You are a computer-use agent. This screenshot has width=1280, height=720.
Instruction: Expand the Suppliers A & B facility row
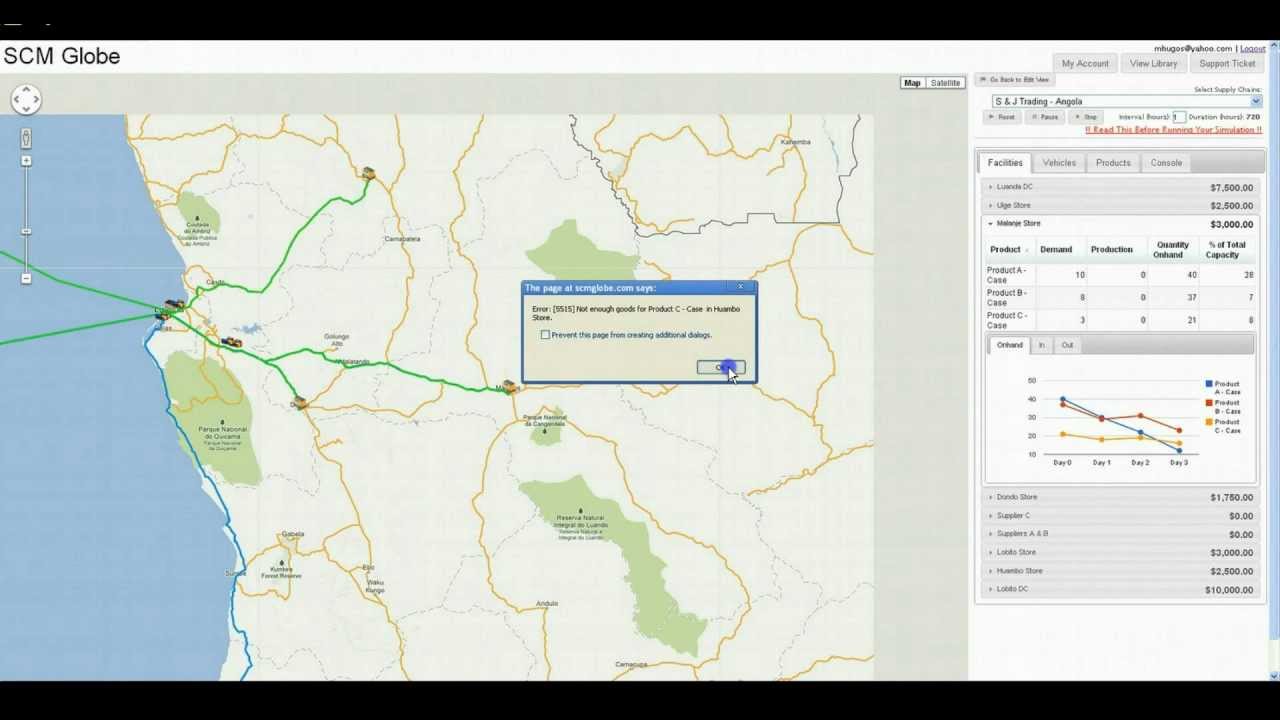(1120, 534)
